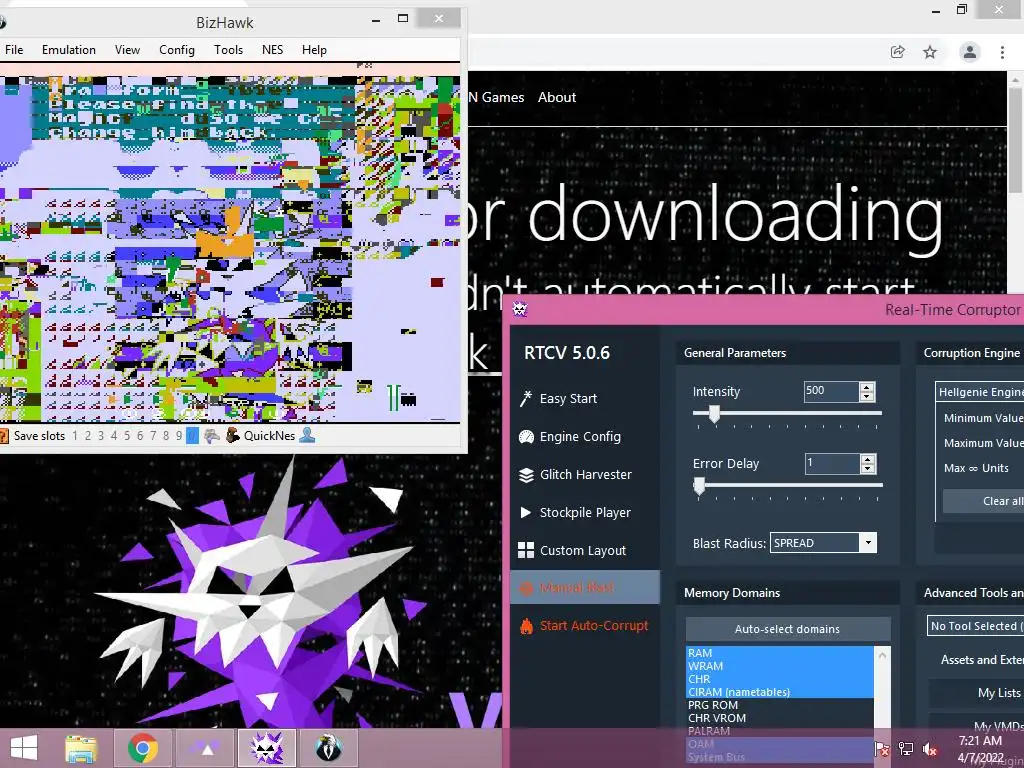Open the Tools menu in BizHawk

tap(229, 50)
